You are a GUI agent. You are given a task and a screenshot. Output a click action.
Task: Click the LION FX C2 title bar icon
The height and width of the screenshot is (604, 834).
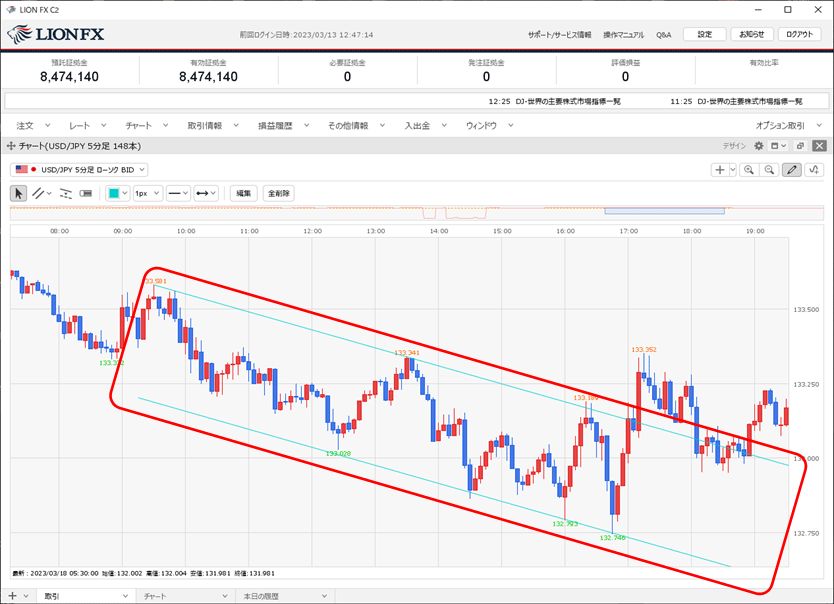[x=11, y=10]
